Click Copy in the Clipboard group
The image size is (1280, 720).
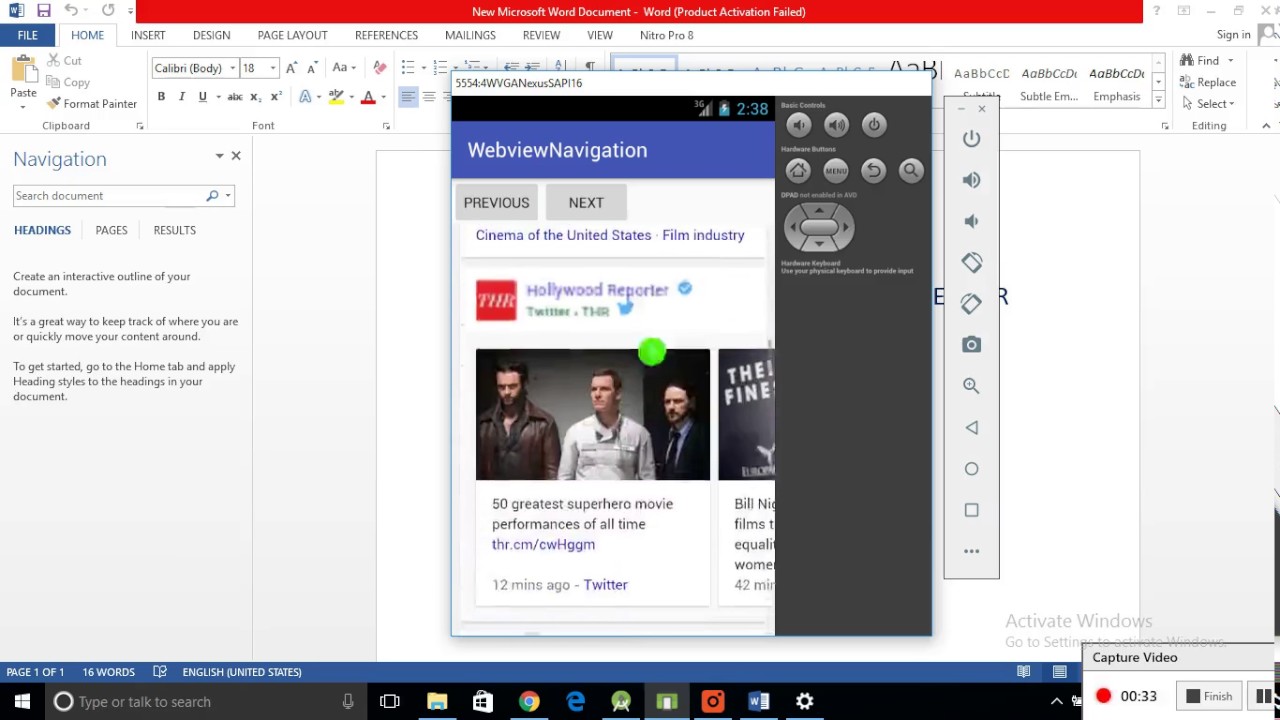(68, 83)
